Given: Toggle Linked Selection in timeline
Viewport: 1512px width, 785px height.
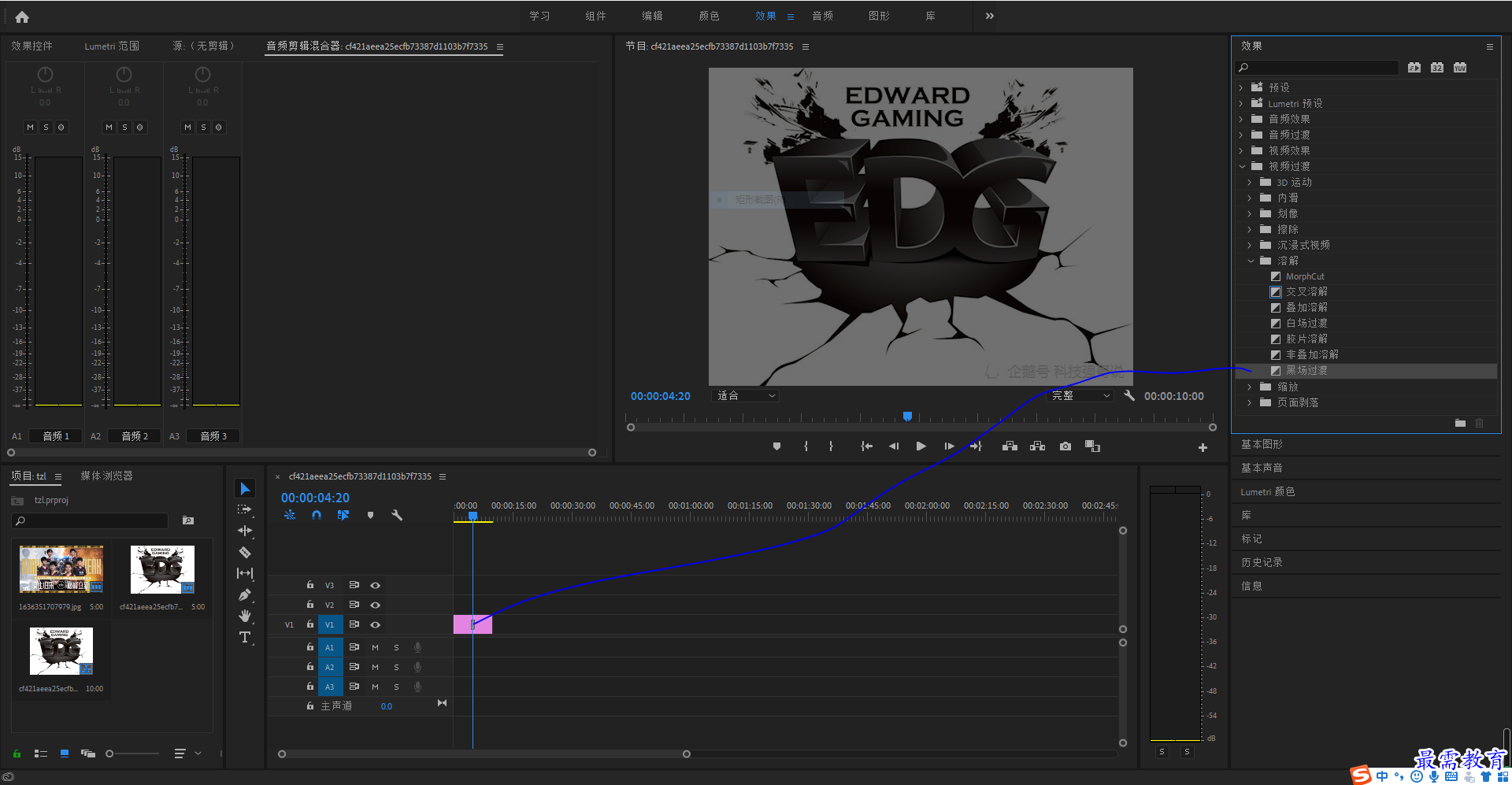Looking at the screenshot, I should click(x=343, y=515).
